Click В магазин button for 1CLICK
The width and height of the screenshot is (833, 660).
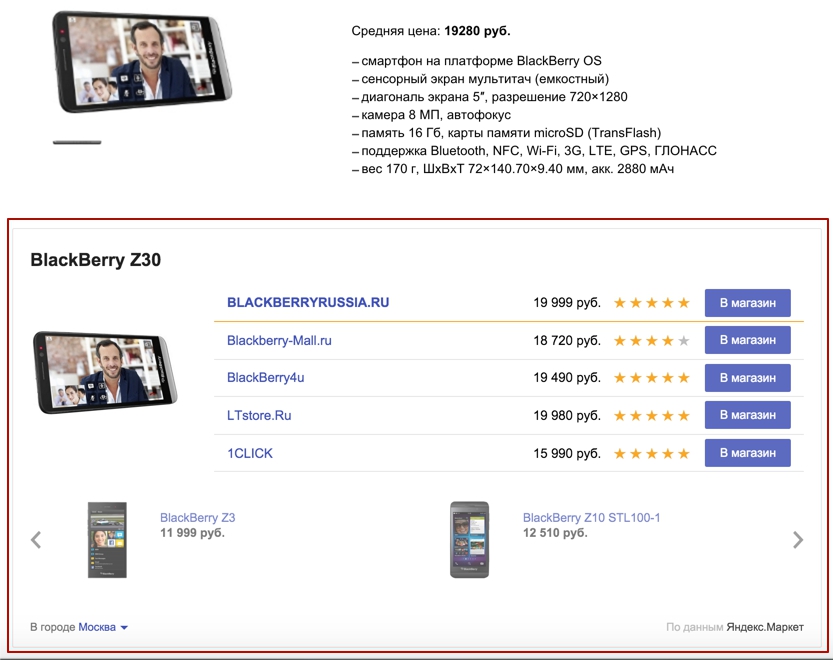[747, 453]
